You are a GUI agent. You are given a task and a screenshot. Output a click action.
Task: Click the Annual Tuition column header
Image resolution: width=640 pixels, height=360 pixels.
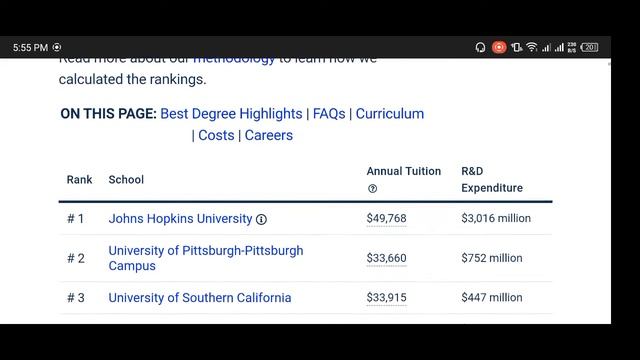(404, 171)
